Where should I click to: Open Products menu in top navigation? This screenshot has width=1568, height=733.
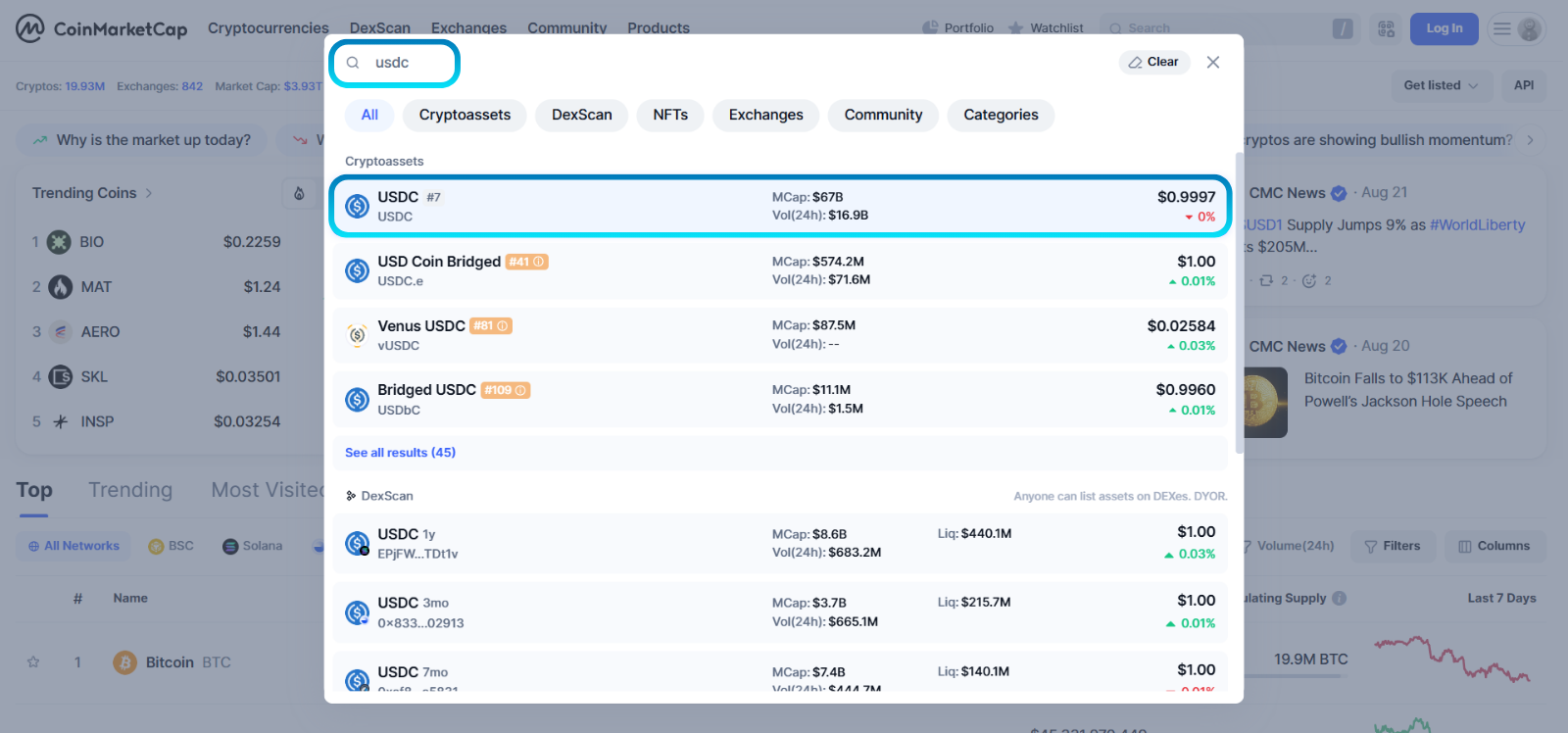pyautogui.click(x=659, y=28)
